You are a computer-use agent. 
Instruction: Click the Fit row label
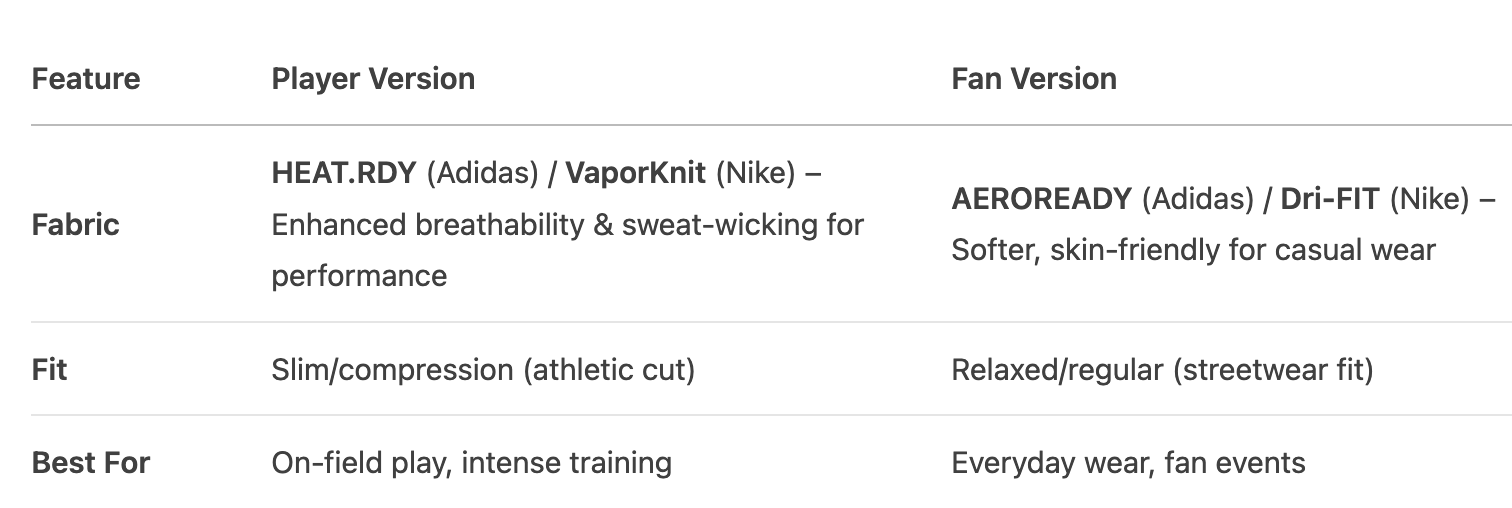[49, 370]
